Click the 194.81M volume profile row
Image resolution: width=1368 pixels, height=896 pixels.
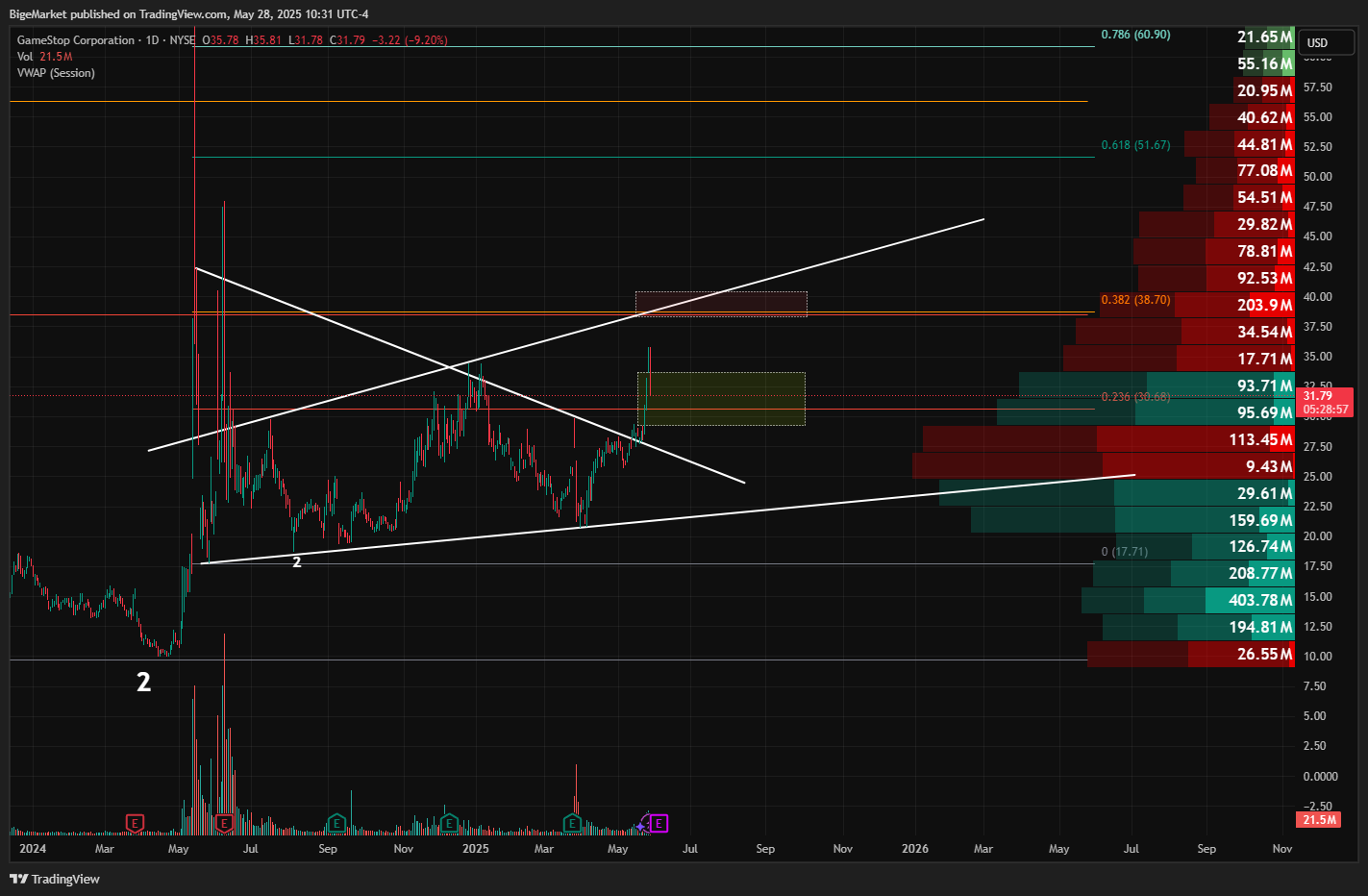point(1199,627)
